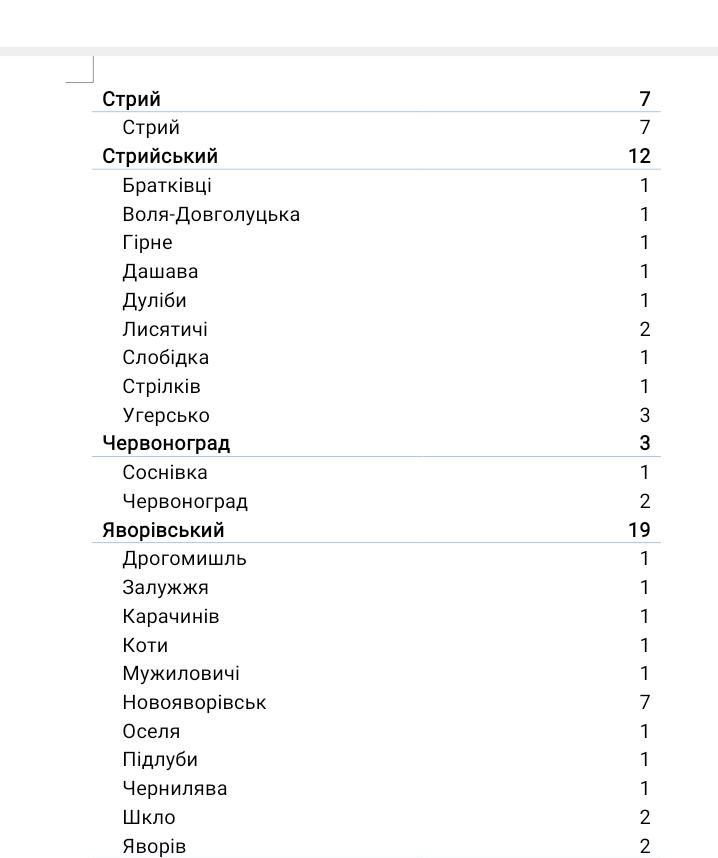718x858 pixels.
Task: Select the Слобідка row
Action: [377, 358]
